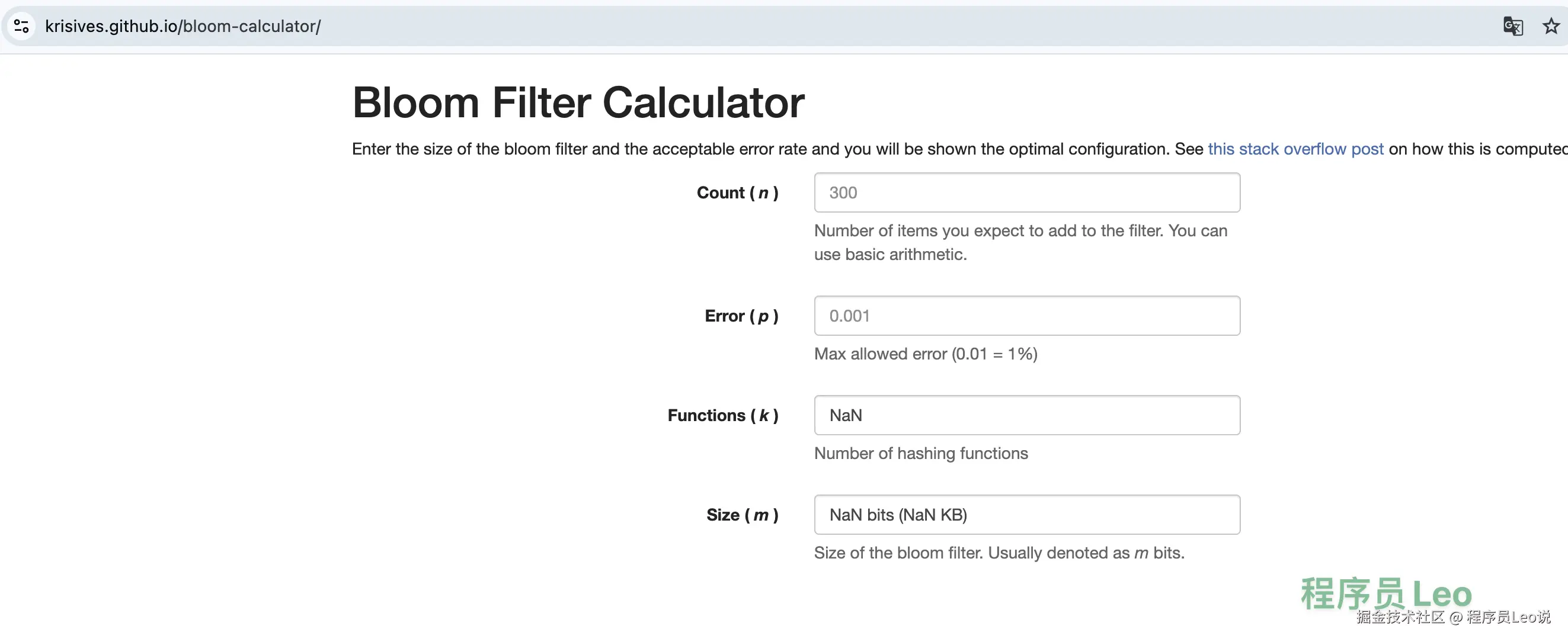Click the Bloom Filter Calculator heading
The width and height of the screenshot is (1568, 642).
[578, 102]
